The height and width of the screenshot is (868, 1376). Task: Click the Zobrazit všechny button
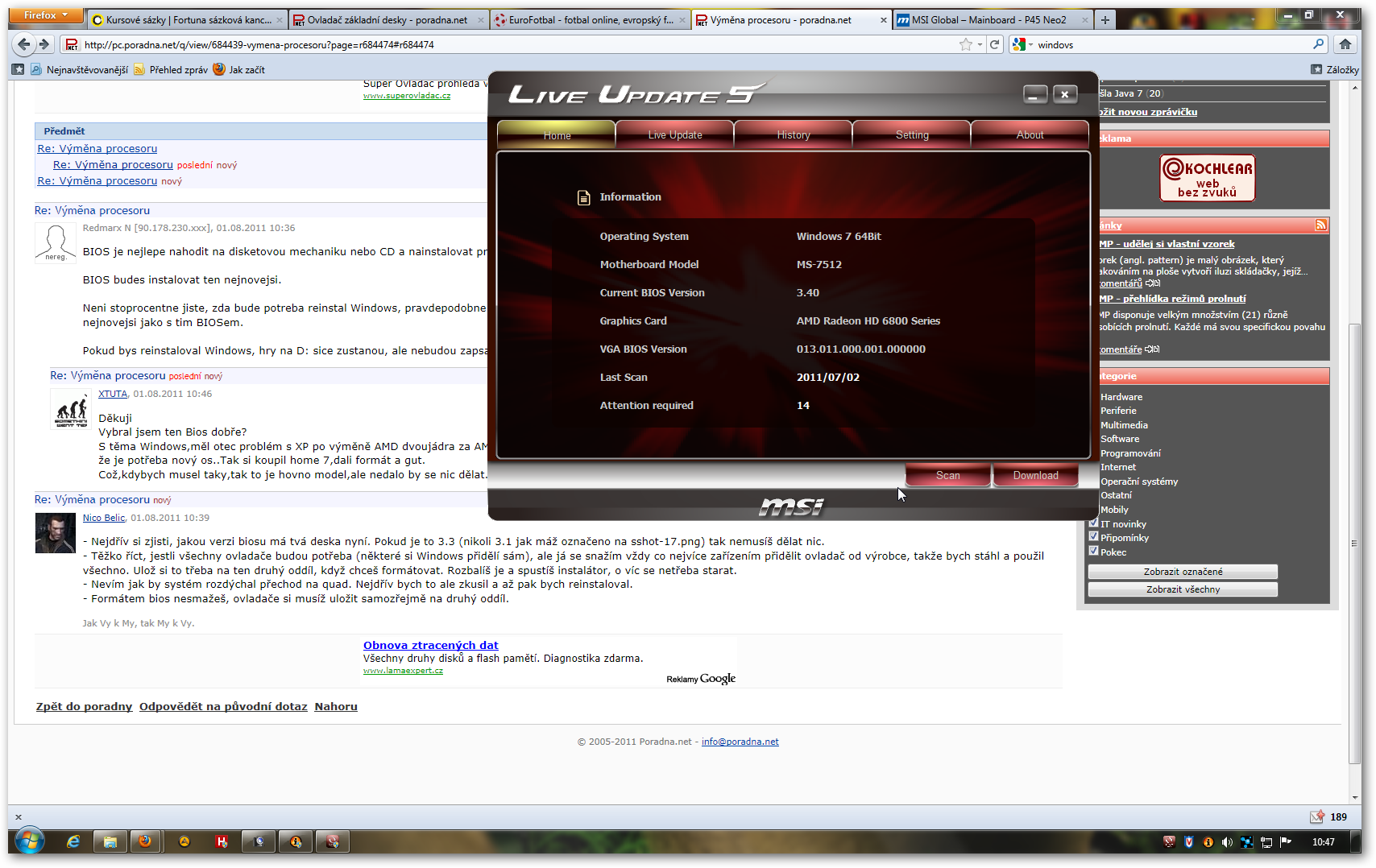pyautogui.click(x=1183, y=589)
